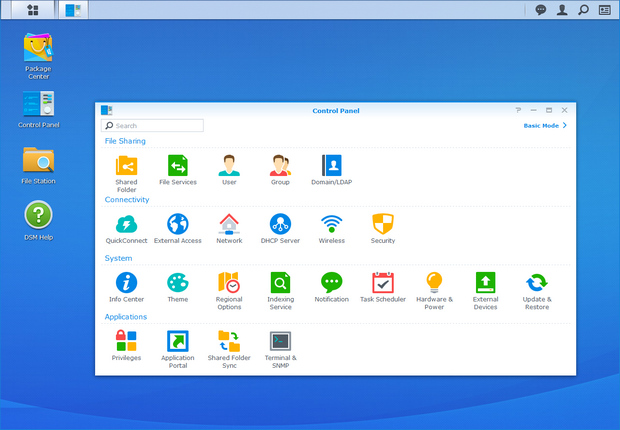The image size is (620, 430).
Task: Open user options menu in taskbar
Action: [x=562, y=10]
